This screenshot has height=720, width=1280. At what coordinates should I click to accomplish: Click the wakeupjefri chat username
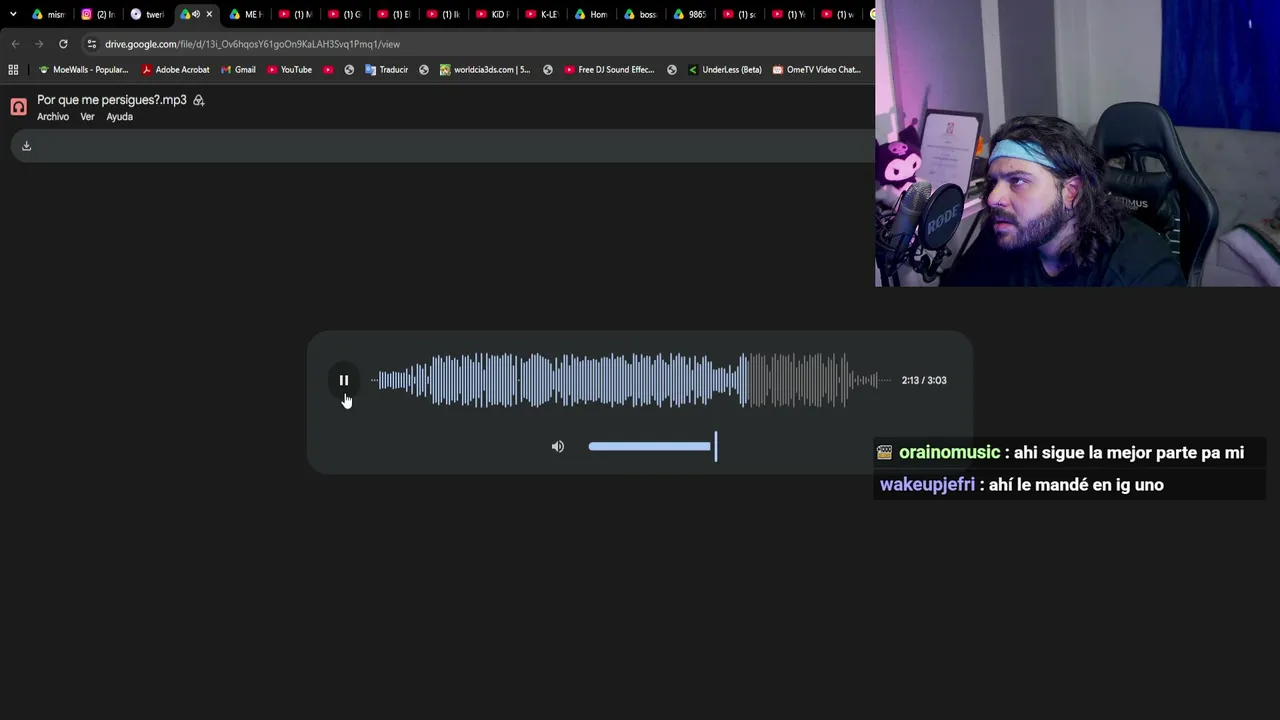point(927,485)
